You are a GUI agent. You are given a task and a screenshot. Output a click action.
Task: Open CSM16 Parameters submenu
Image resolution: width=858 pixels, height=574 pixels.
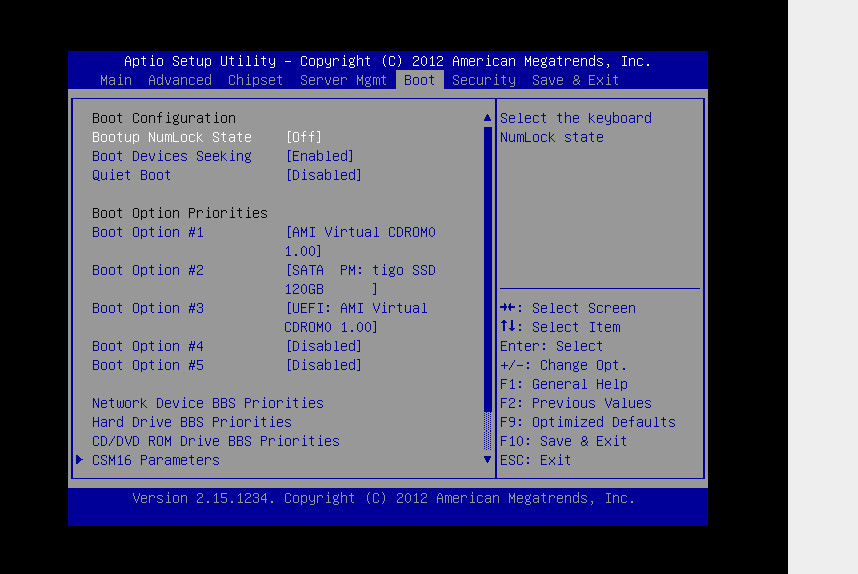coord(155,460)
